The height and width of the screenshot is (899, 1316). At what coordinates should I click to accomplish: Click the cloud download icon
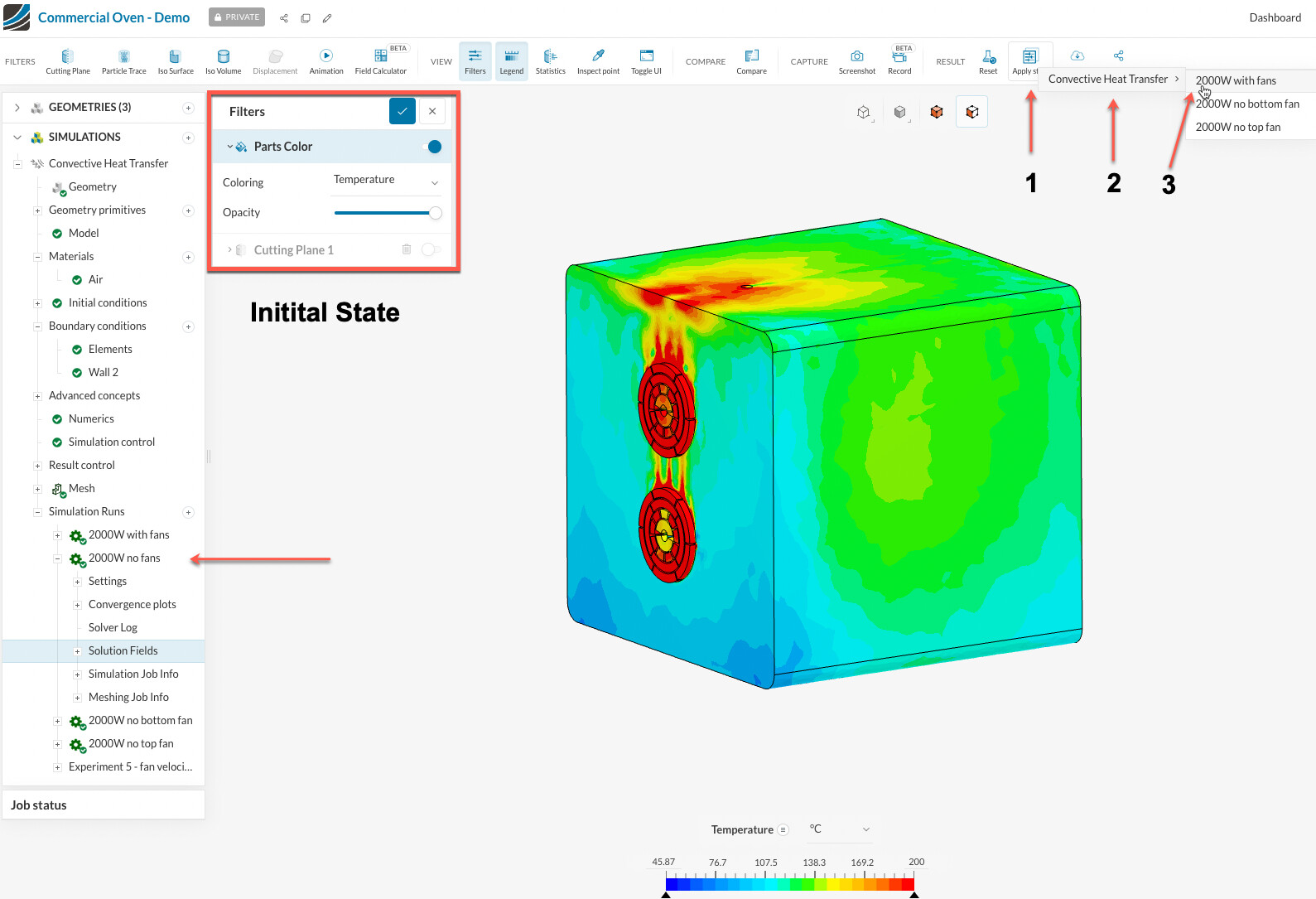(1077, 56)
